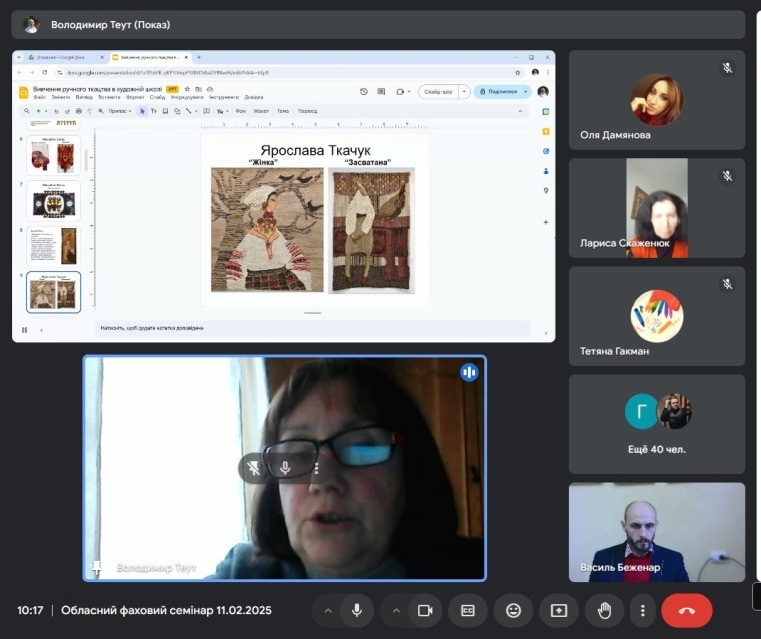Click the present now screen-share icon
The width and height of the screenshot is (761, 639).
[559, 610]
